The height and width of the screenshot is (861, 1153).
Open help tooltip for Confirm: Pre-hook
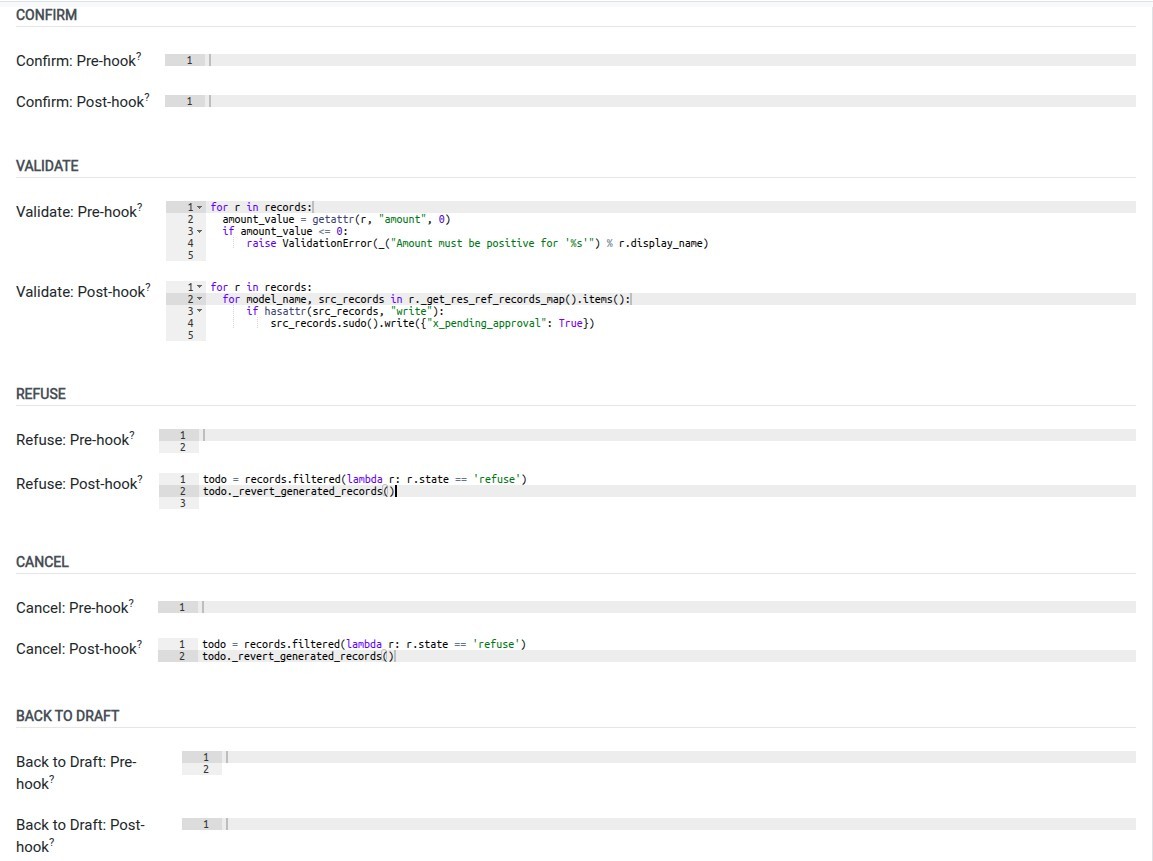(139, 55)
